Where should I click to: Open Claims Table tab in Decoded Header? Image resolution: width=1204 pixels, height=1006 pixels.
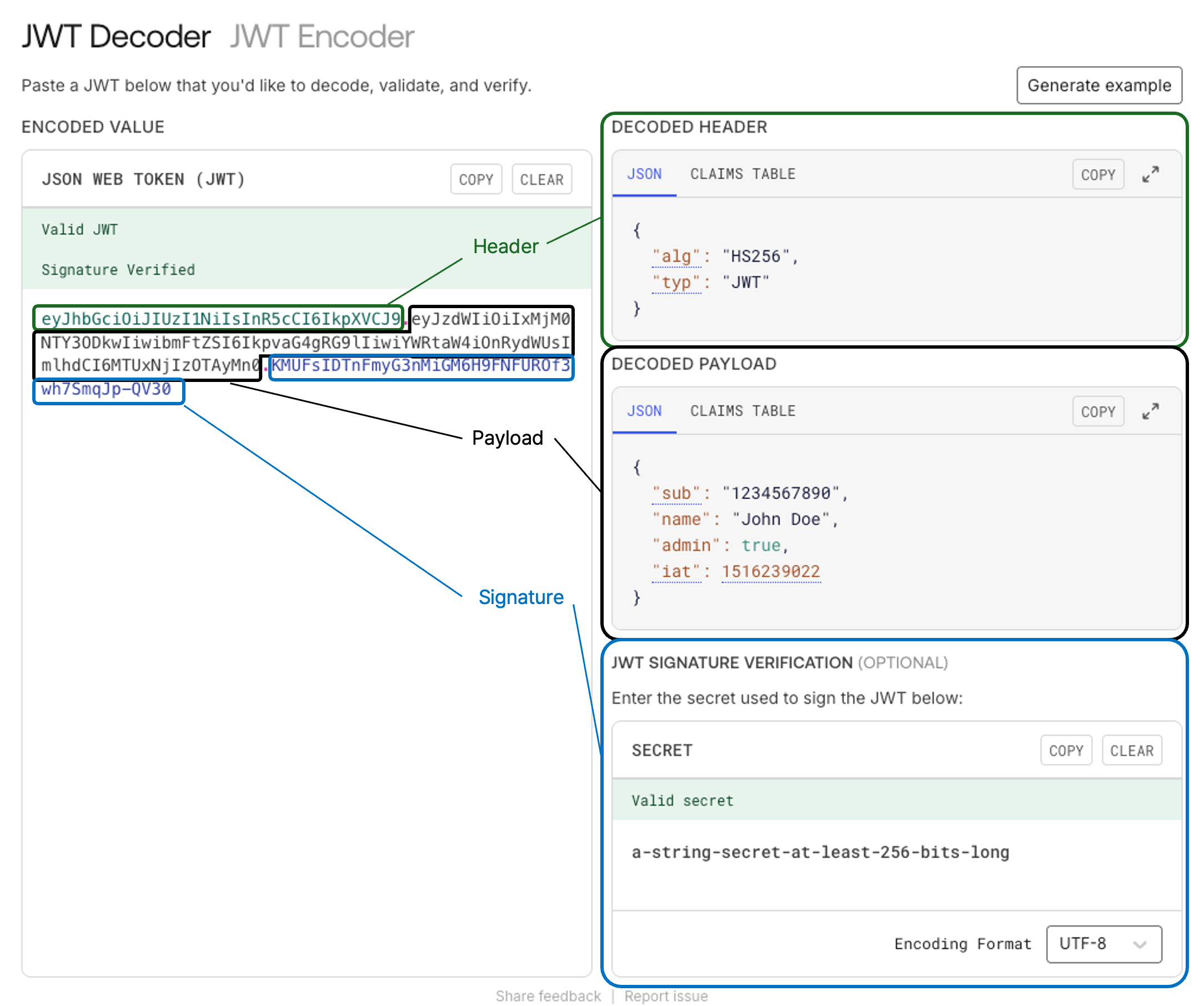(743, 174)
